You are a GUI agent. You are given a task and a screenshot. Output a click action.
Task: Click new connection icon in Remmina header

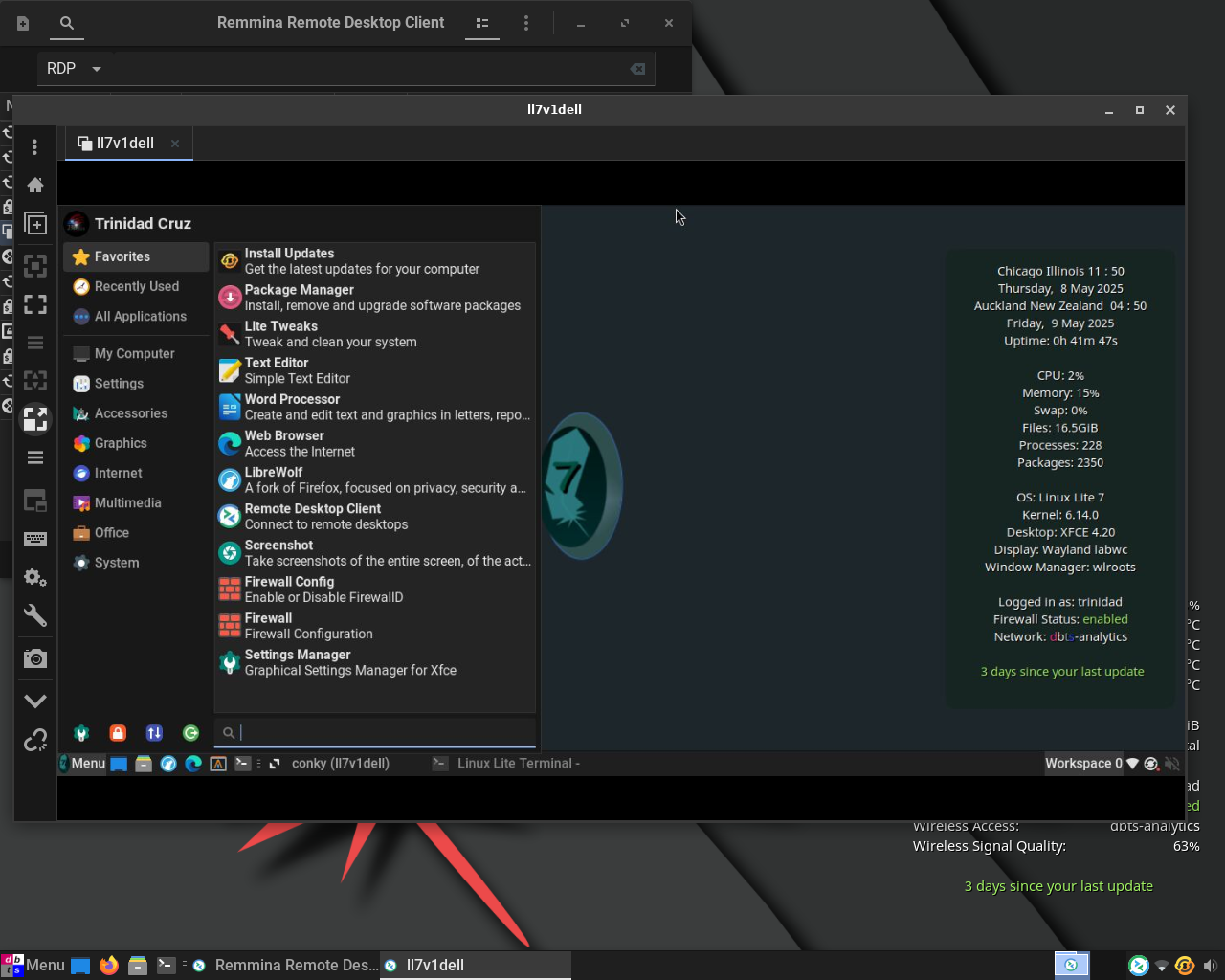[23, 23]
